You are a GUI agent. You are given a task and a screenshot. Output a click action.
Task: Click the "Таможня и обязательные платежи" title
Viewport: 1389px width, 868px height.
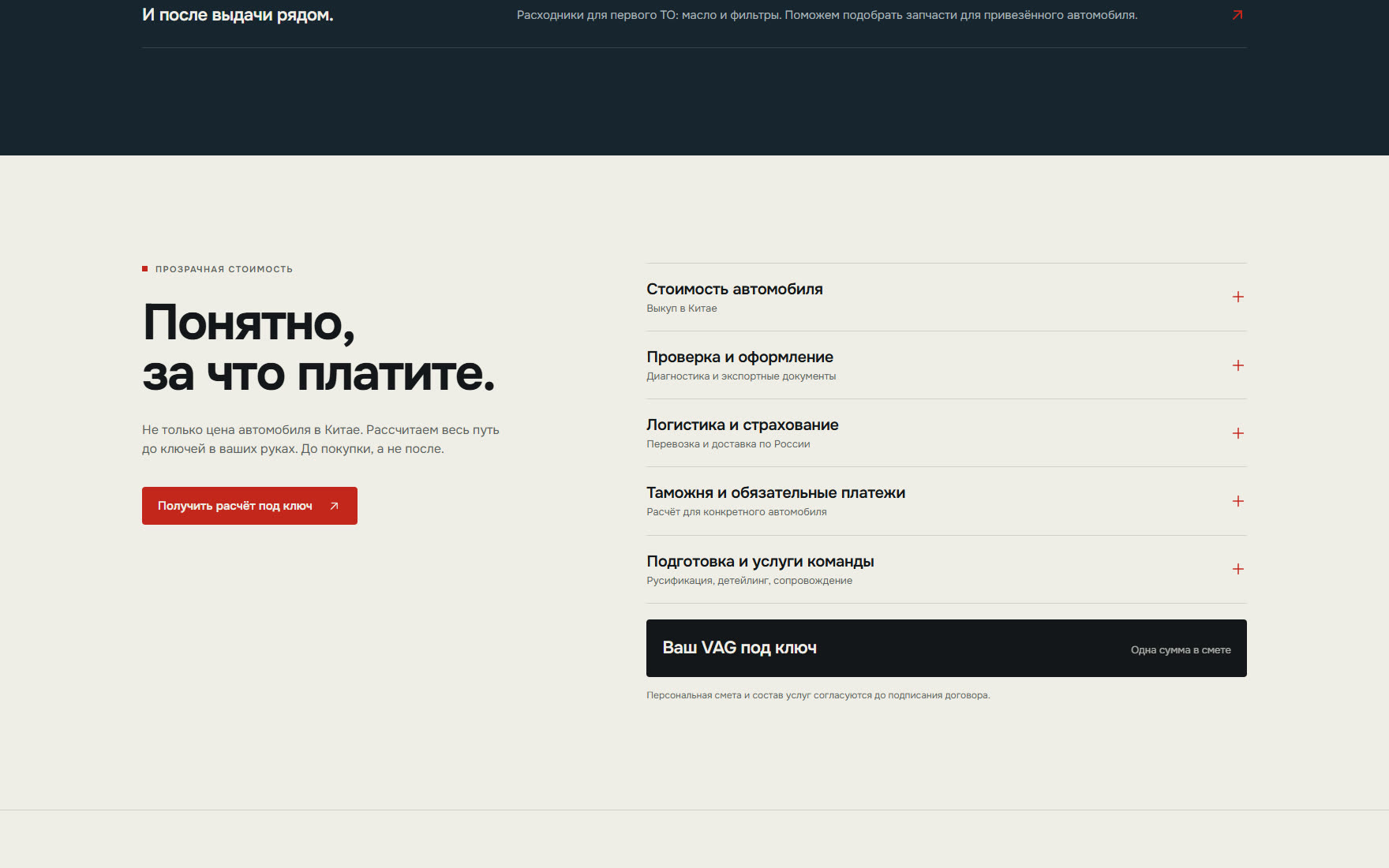[x=776, y=492]
